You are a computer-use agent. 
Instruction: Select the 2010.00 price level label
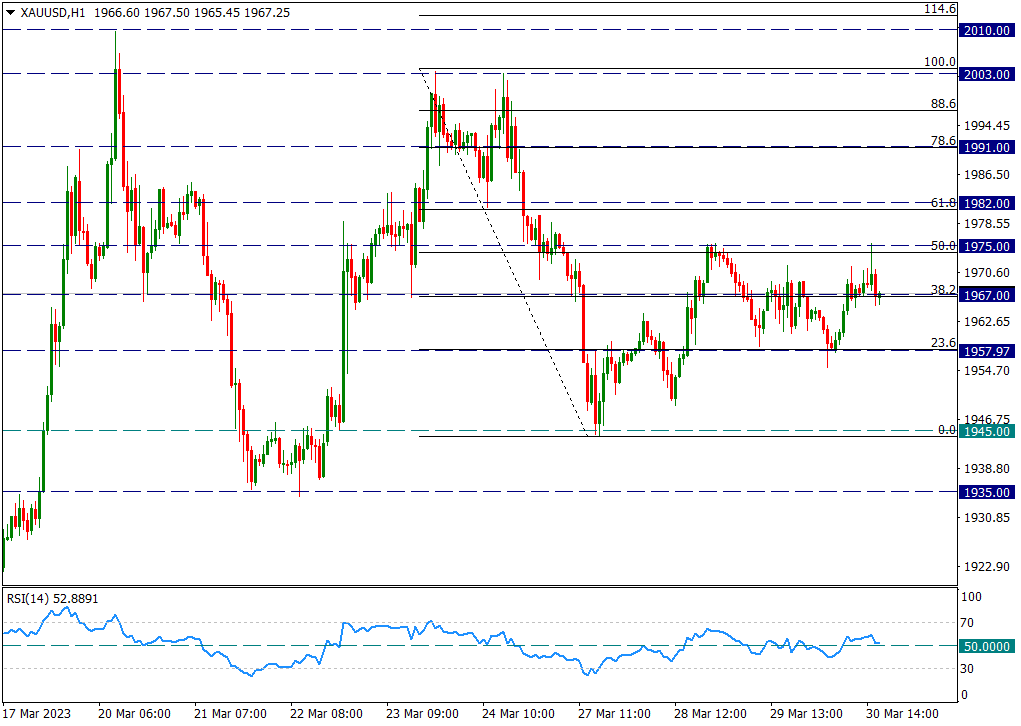pyautogui.click(x=987, y=30)
